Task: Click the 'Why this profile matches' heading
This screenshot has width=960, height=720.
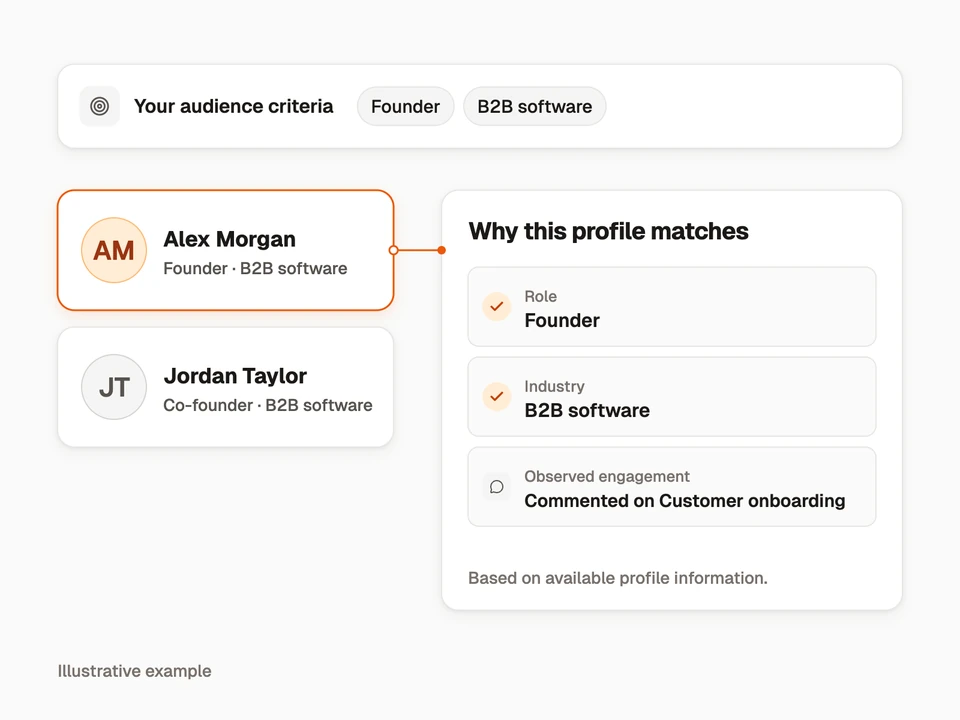Action: point(609,231)
